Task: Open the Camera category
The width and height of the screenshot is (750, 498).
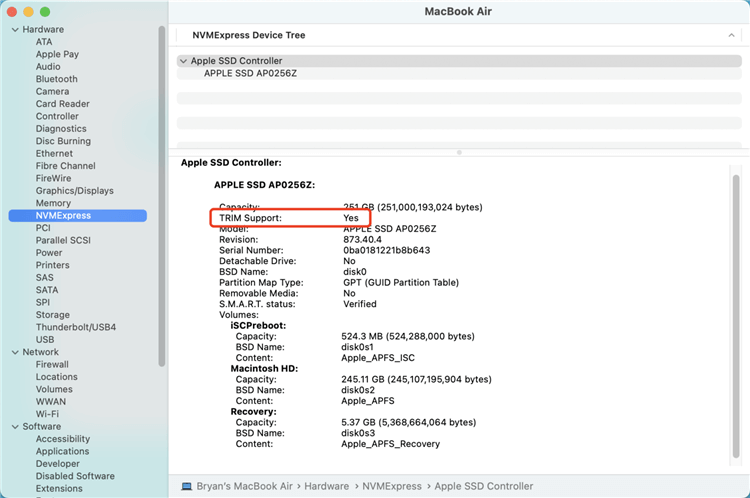Action: [x=52, y=92]
